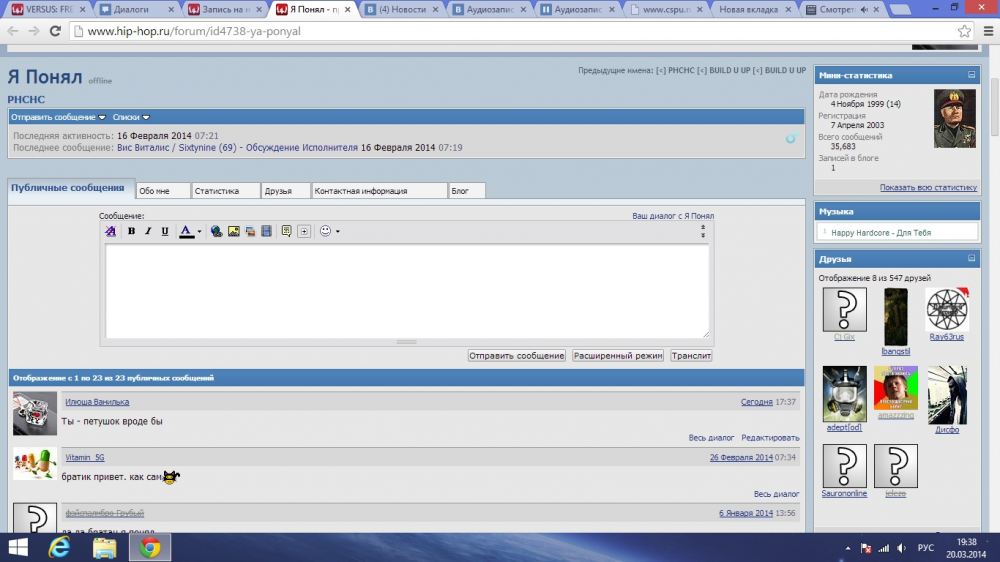1000x562 pixels.
Task: Click the Транслит button
Action: pos(691,355)
